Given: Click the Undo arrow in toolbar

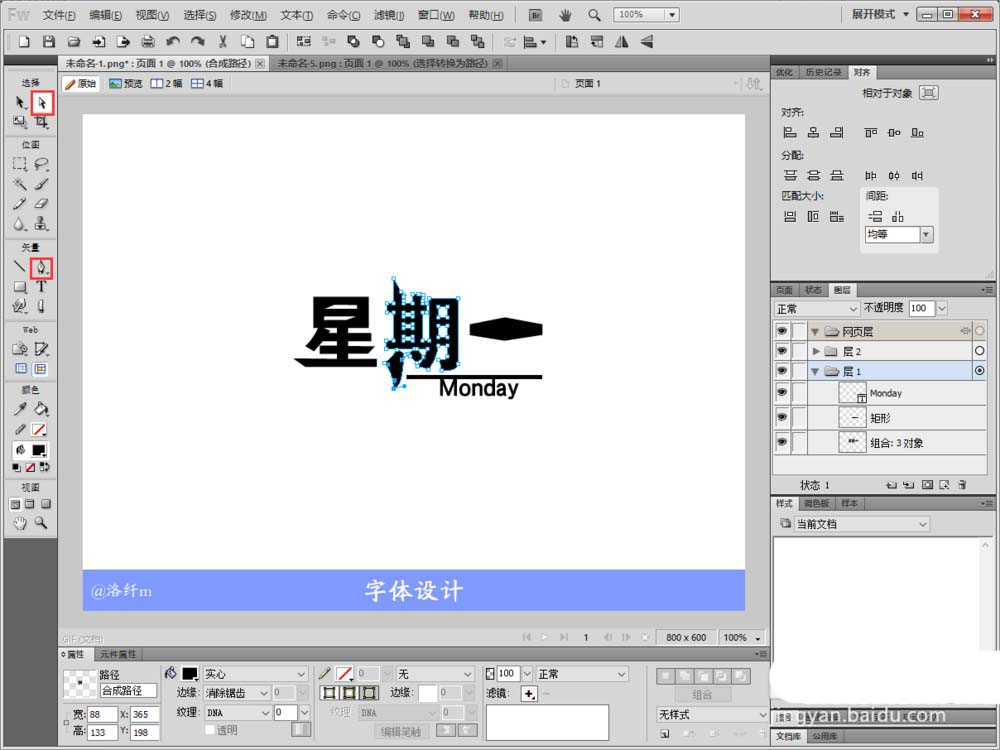Looking at the screenshot, I should [x=173, y=42].
